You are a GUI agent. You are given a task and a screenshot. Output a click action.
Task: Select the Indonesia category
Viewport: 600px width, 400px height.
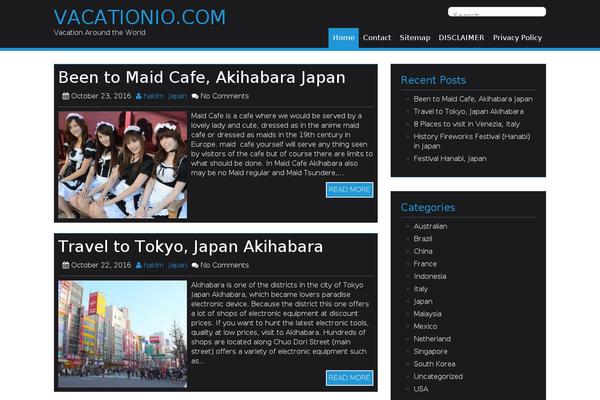pos(430,276)
